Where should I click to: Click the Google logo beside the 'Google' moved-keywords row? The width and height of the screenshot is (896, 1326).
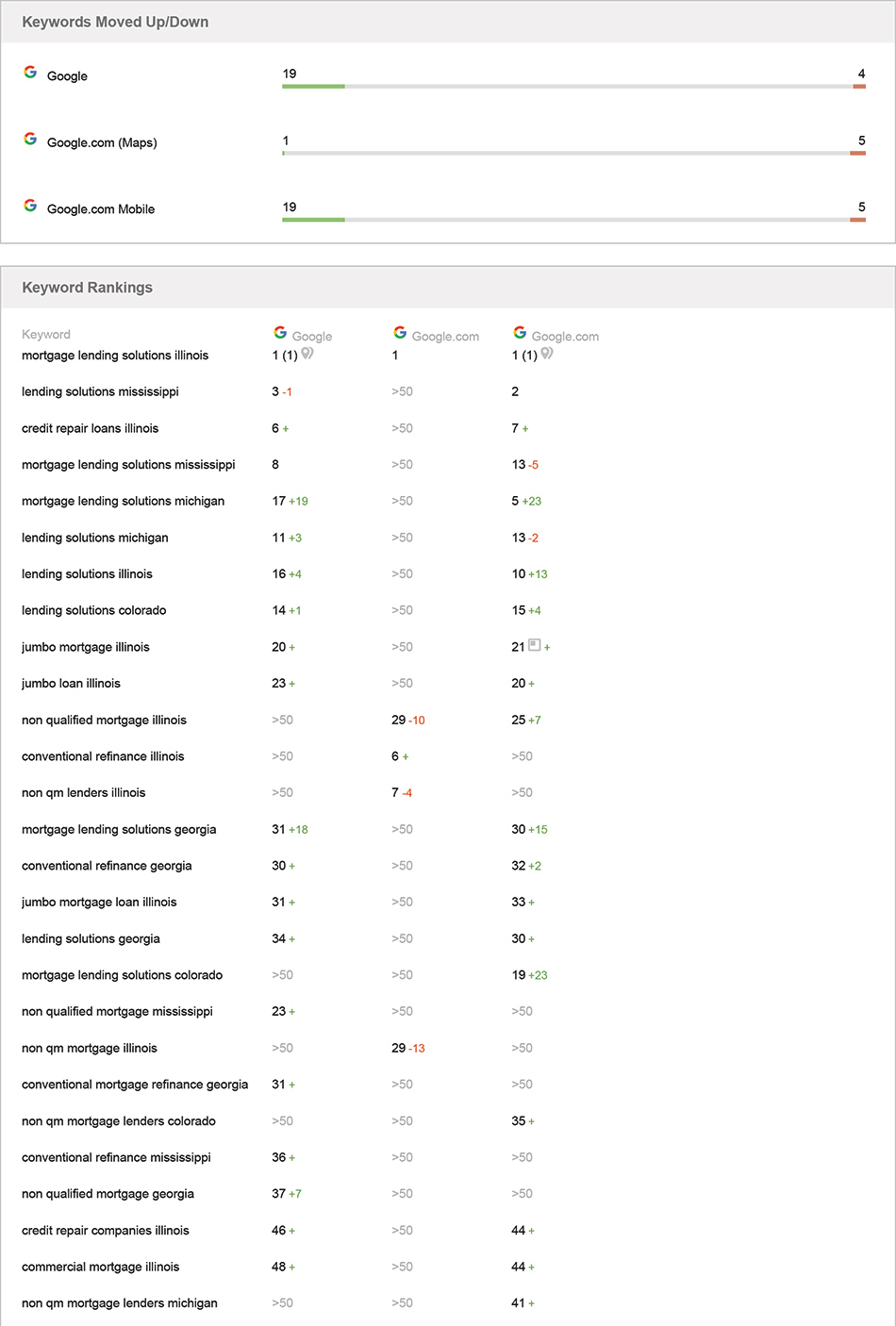coord(30,73)
